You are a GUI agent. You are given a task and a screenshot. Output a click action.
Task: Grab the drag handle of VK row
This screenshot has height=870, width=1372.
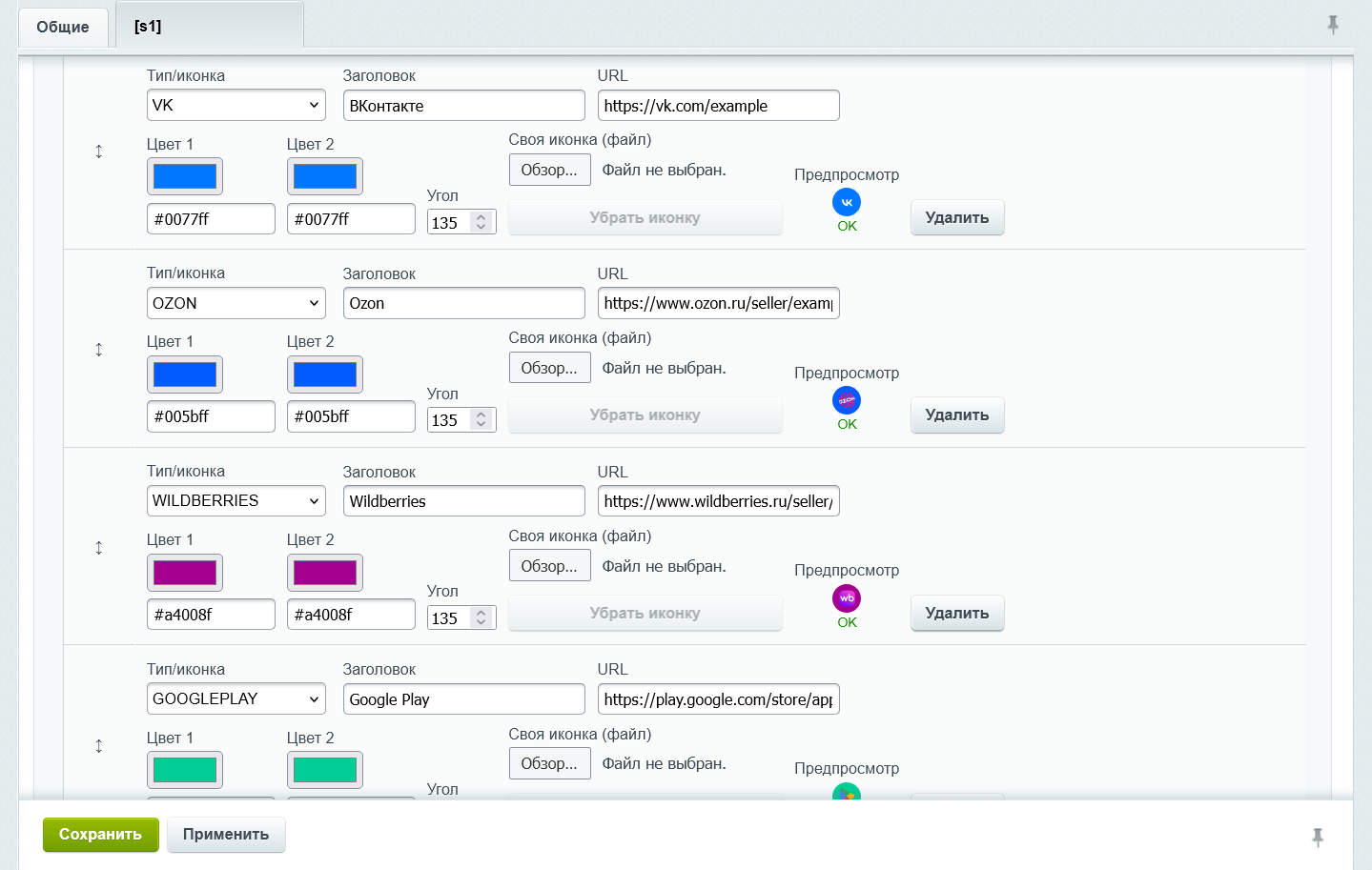pyautogui.click(x=99, y=152)
